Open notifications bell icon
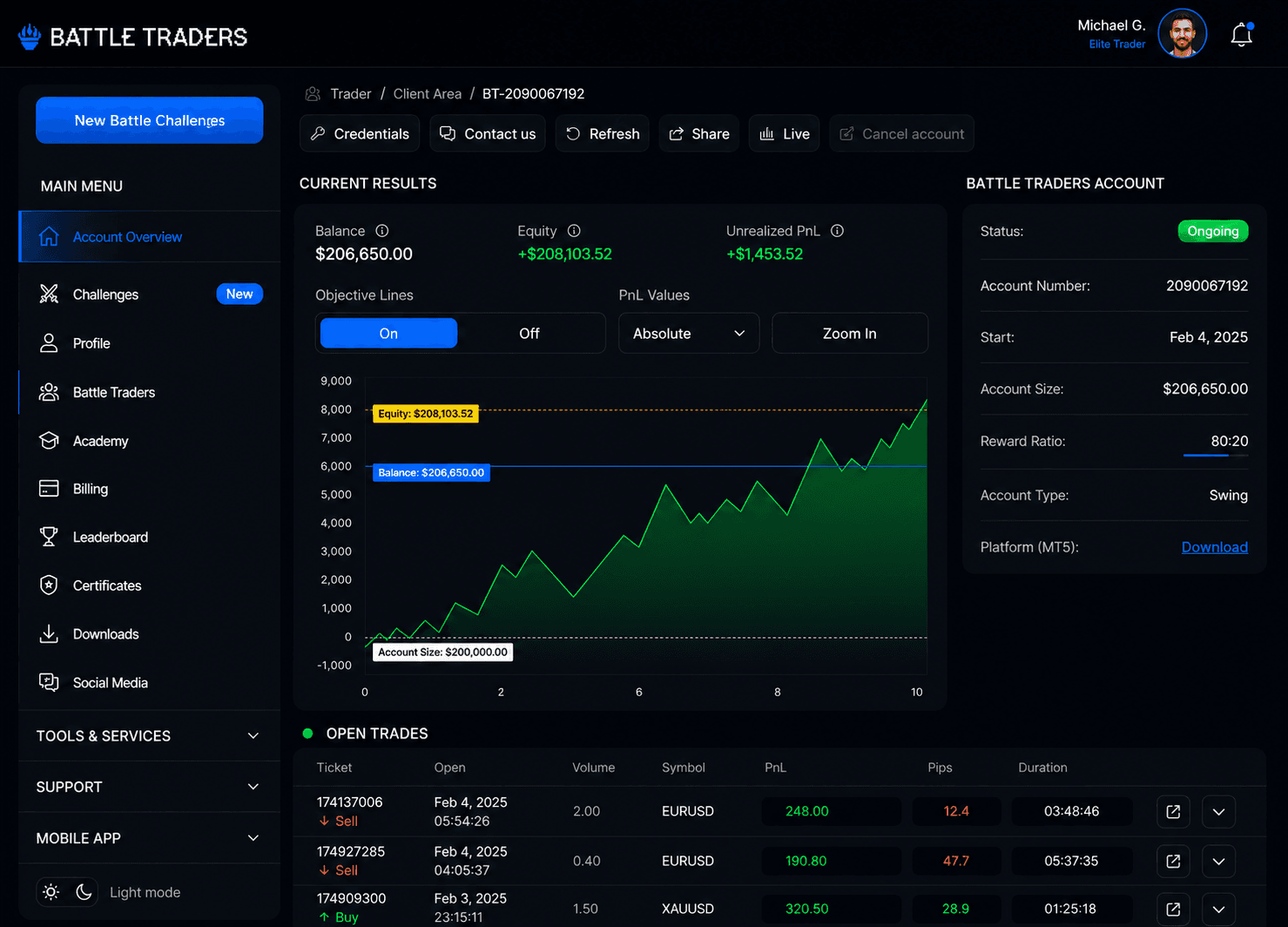This screenshot has width=1288, height=927. tap(1241, 35)
